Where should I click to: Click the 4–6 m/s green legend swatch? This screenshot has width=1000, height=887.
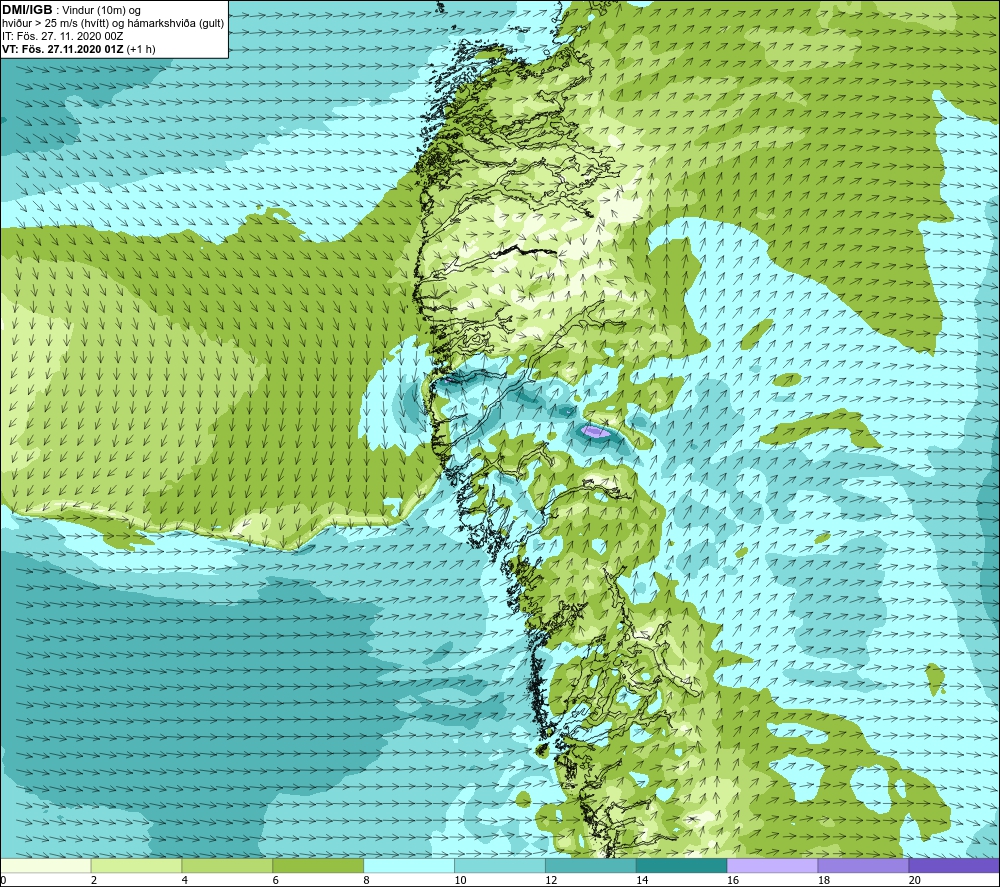point(227,865)
